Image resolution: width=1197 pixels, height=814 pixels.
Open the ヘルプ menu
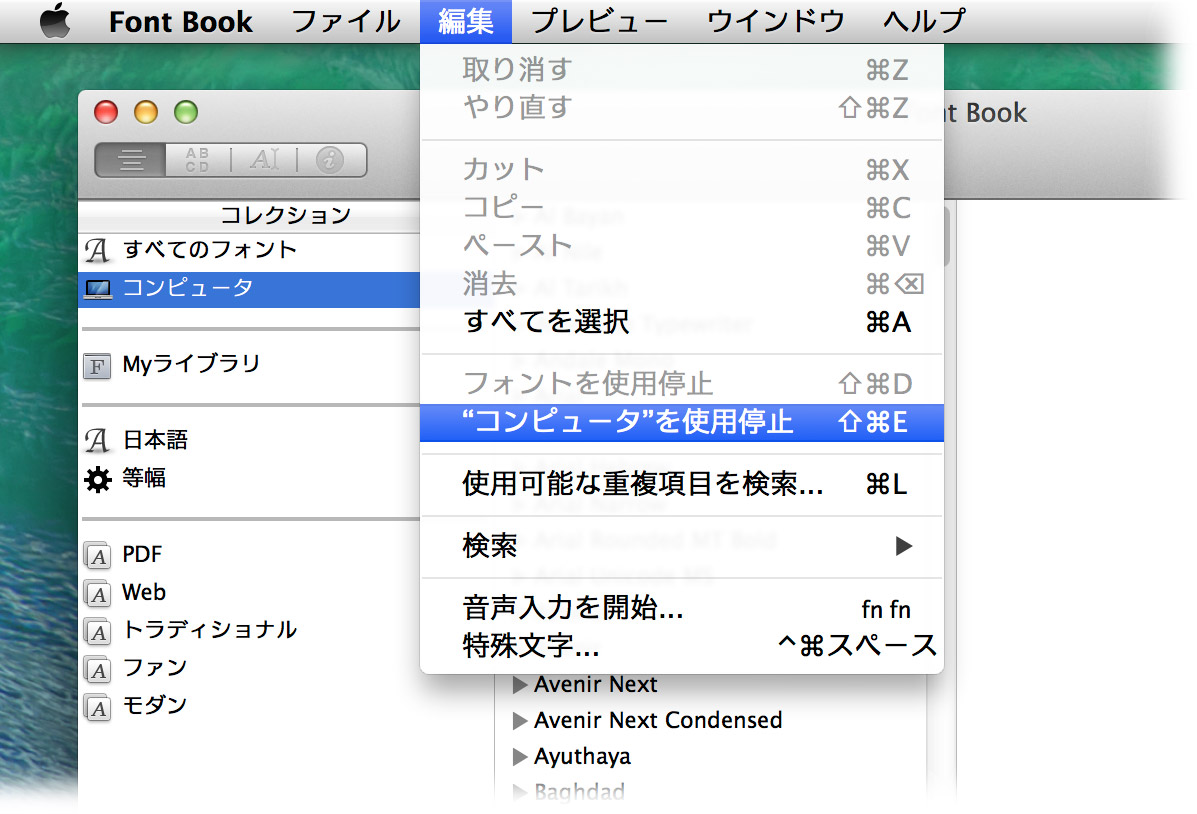(924, 21)
